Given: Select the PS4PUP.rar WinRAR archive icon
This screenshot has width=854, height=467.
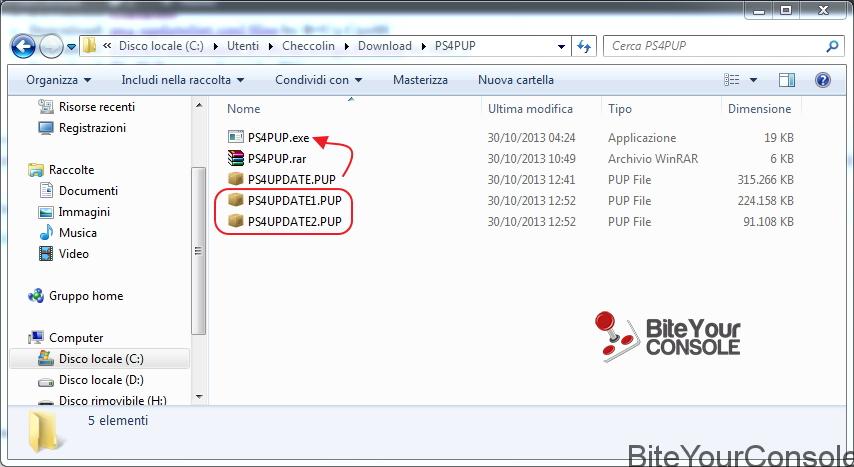Looking at the screenshot, I should [235, 158].
